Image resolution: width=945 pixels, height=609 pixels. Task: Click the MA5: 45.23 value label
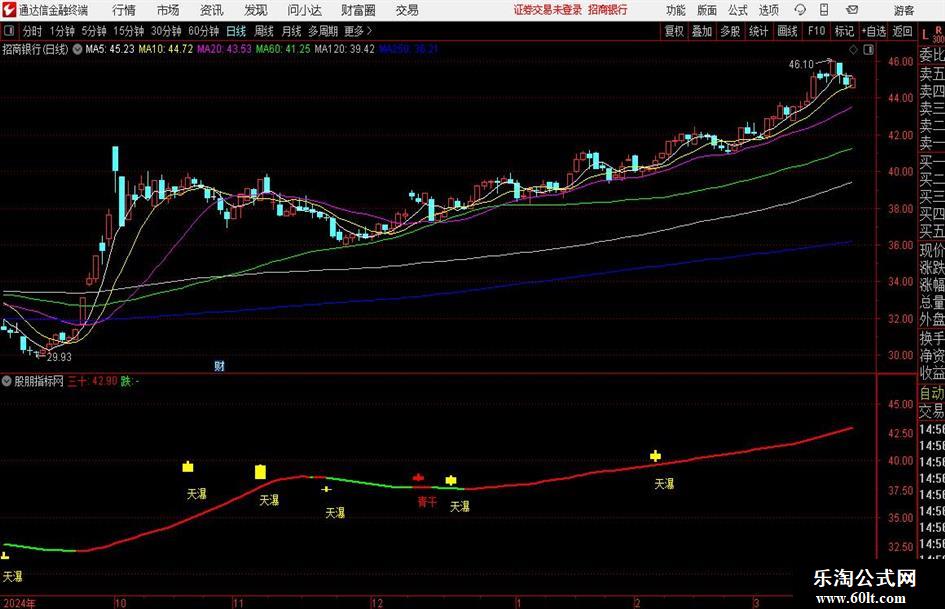(110, 49)
